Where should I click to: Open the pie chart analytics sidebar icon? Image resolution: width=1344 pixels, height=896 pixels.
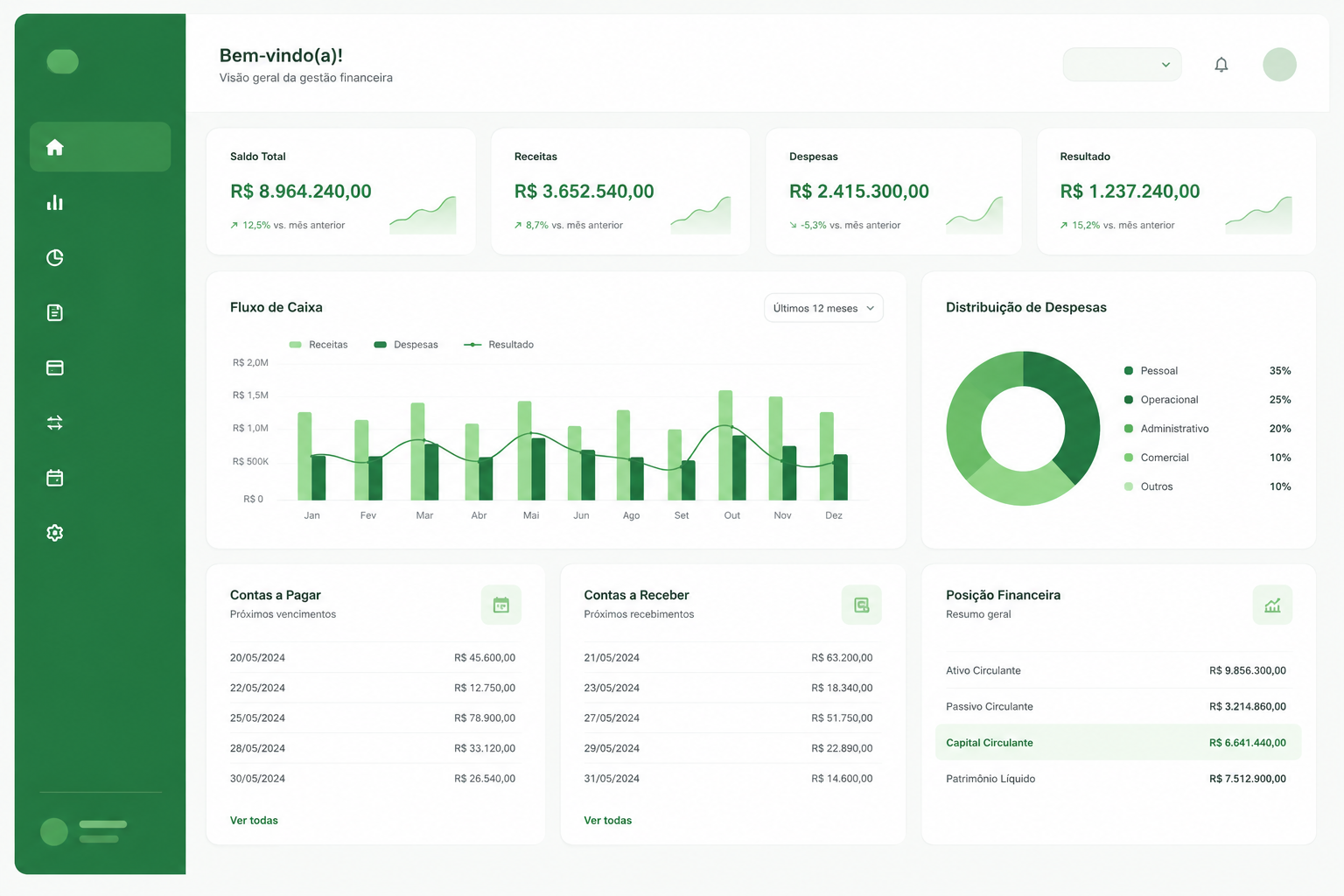55,257
